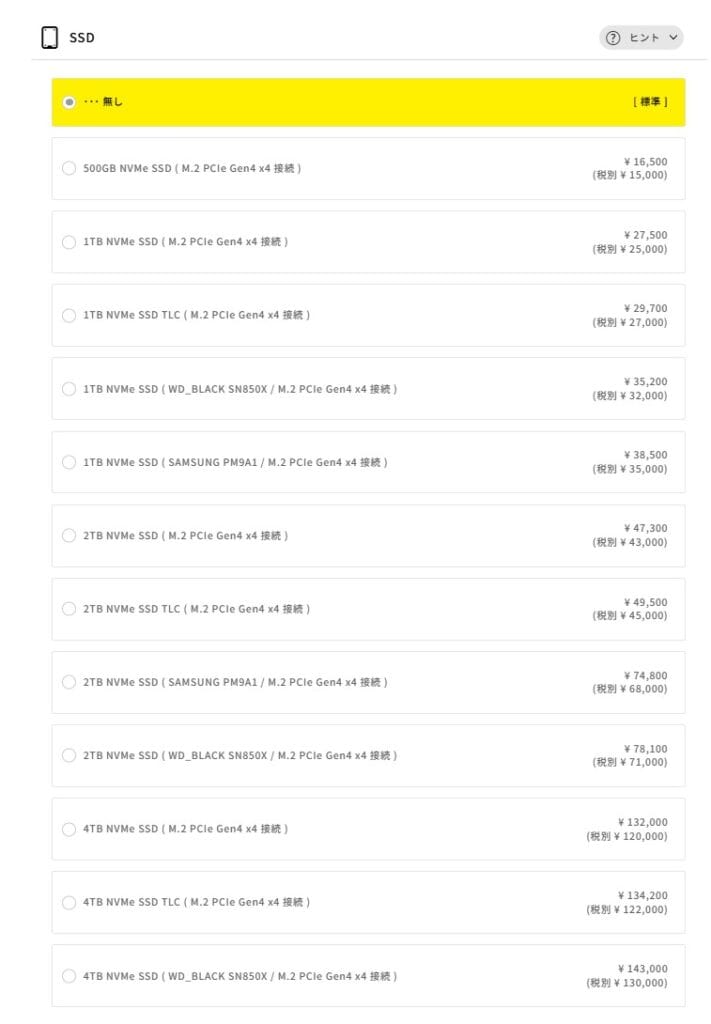Click the question mark hint icon
Viewport: 711px width, 1024px height.
(612, 38)
